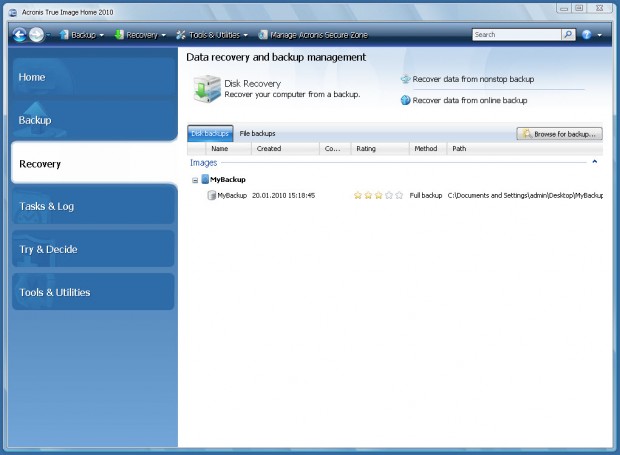Click inside the Search field
The width and height of the screenshot is (620, 455).
[516, 35]
